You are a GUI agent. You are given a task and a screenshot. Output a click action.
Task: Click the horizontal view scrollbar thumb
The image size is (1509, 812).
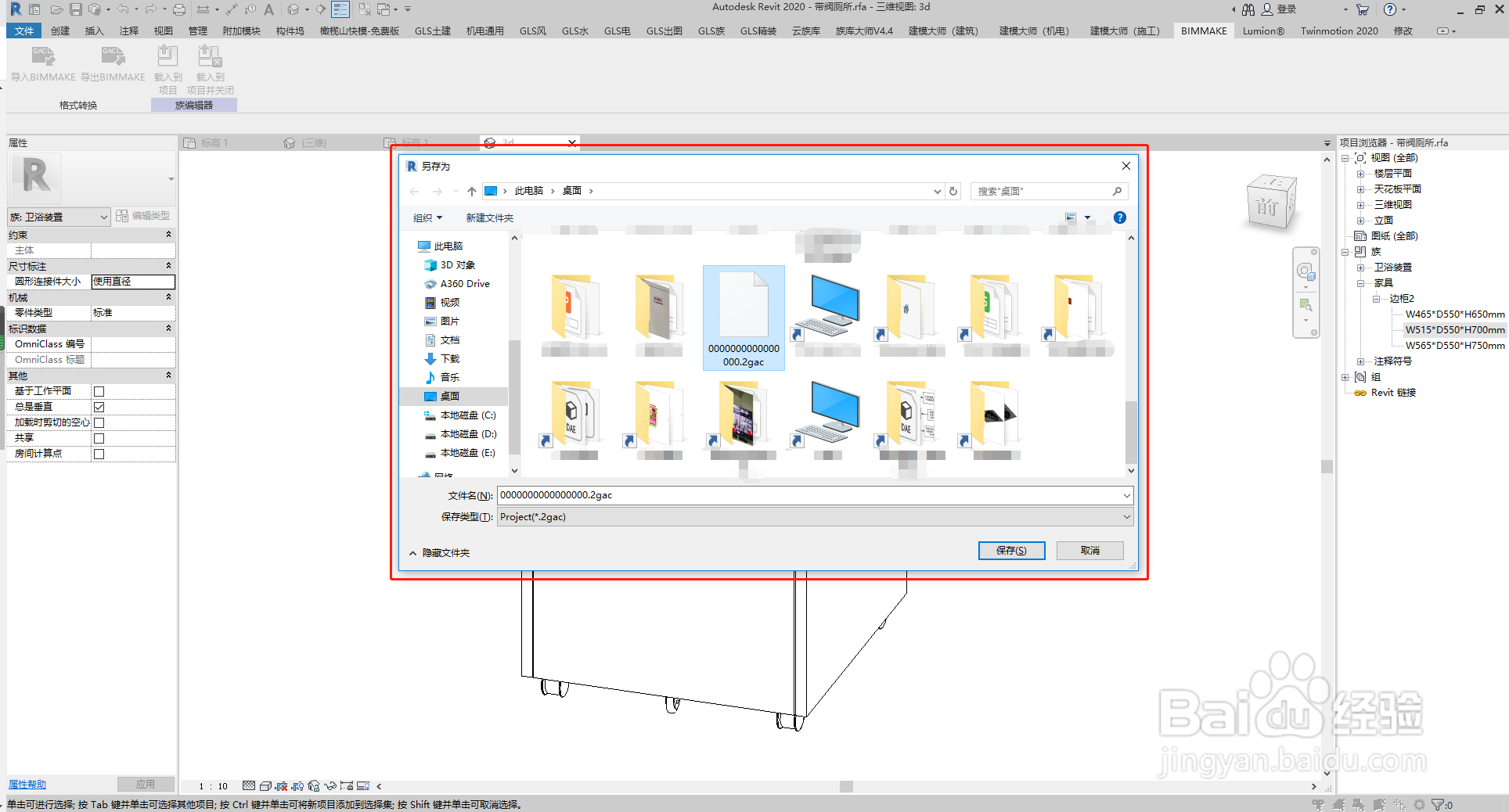pyautogui.click(x=845, y=786)
